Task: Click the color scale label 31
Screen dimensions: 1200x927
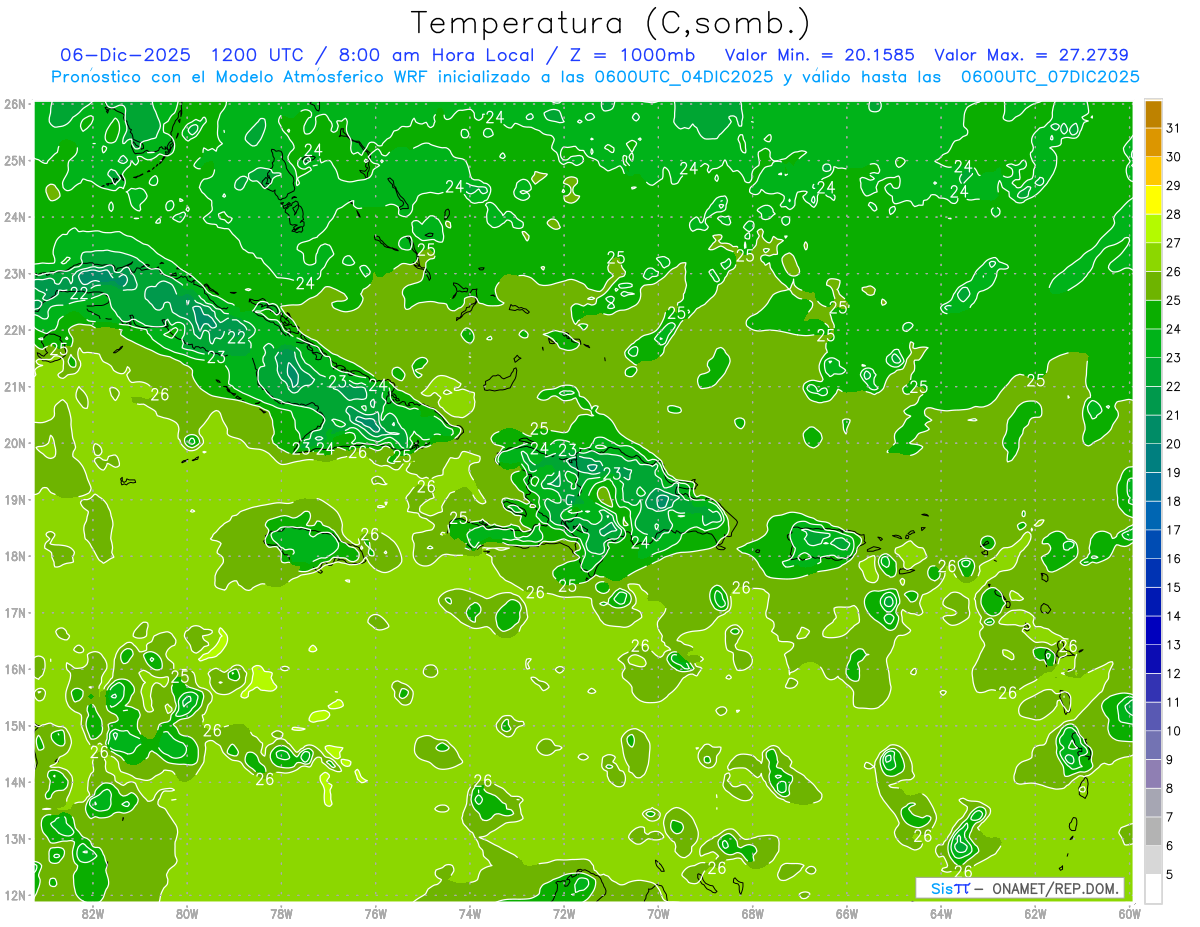Action: (x=1174, y=128)
